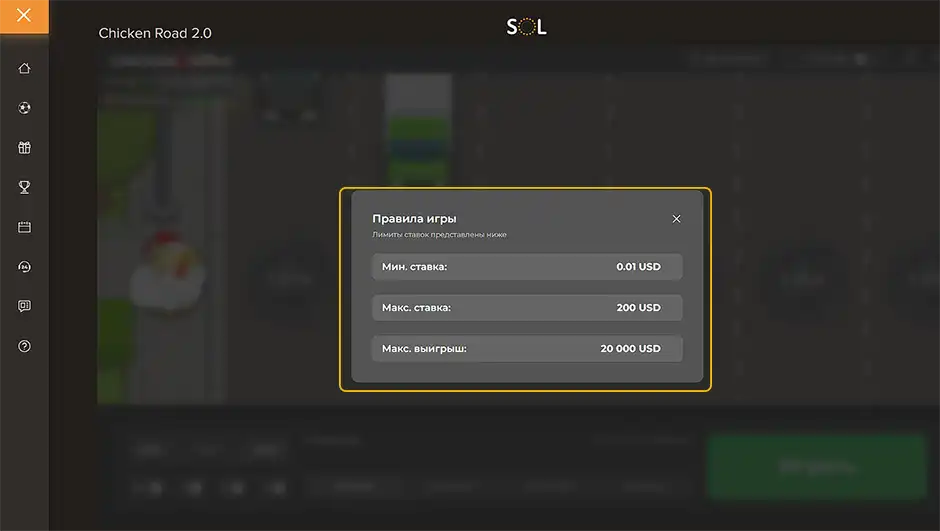Open the trophy tournaments icon
Image resolution: width=940 pixels, height=531 pixels.
tap(24, 187)
